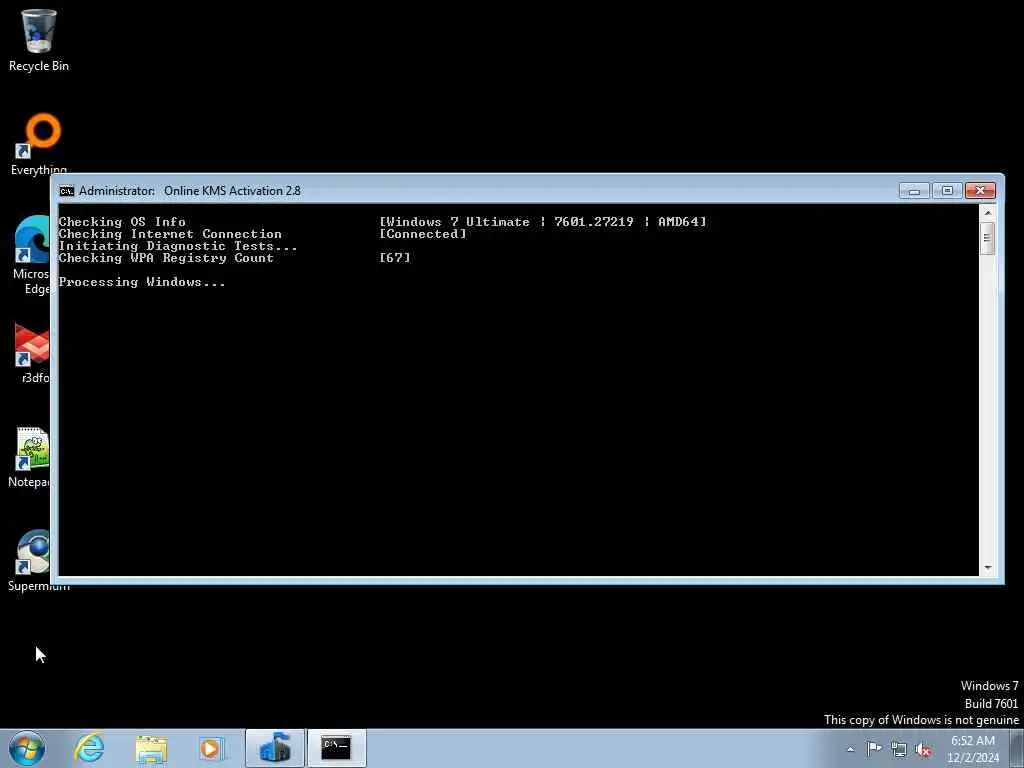Close the Online KMS Activation window

tap(980, 191)
